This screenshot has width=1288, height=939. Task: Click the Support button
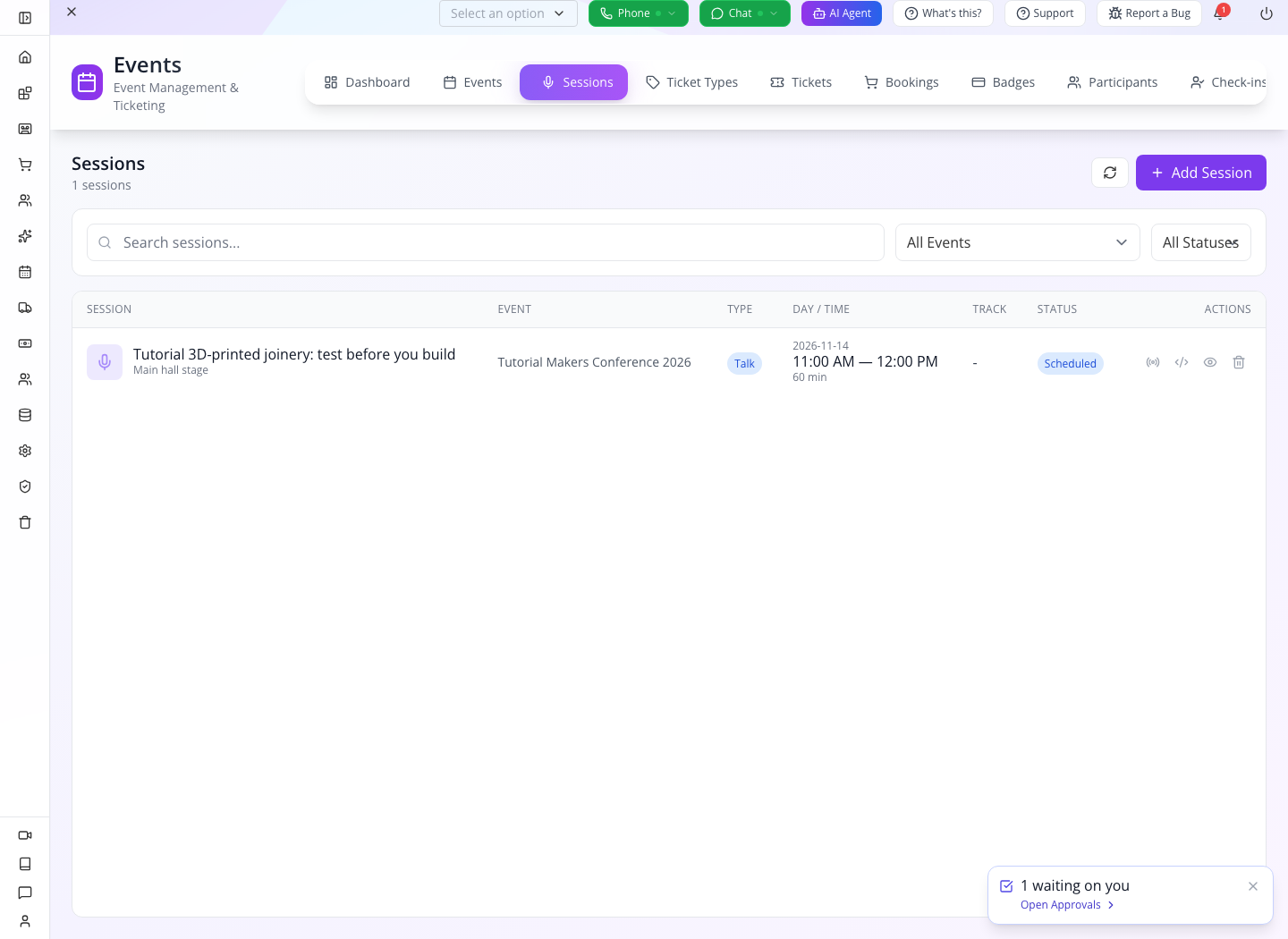(x=1045, y=13)
